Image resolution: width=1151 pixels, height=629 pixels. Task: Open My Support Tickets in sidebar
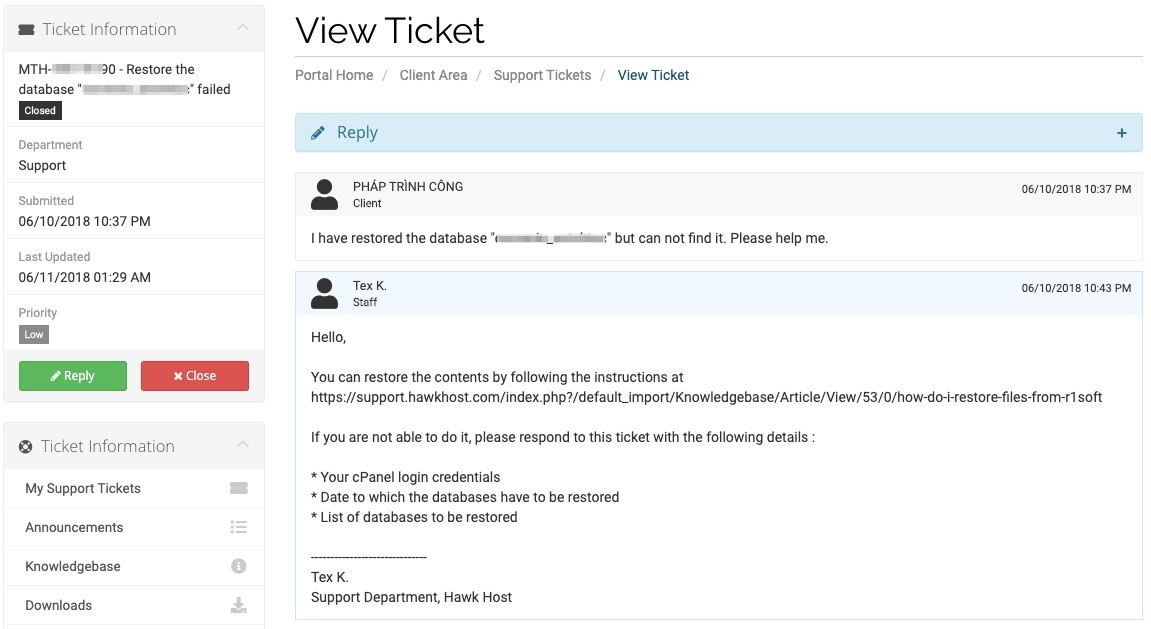[134, 488]
